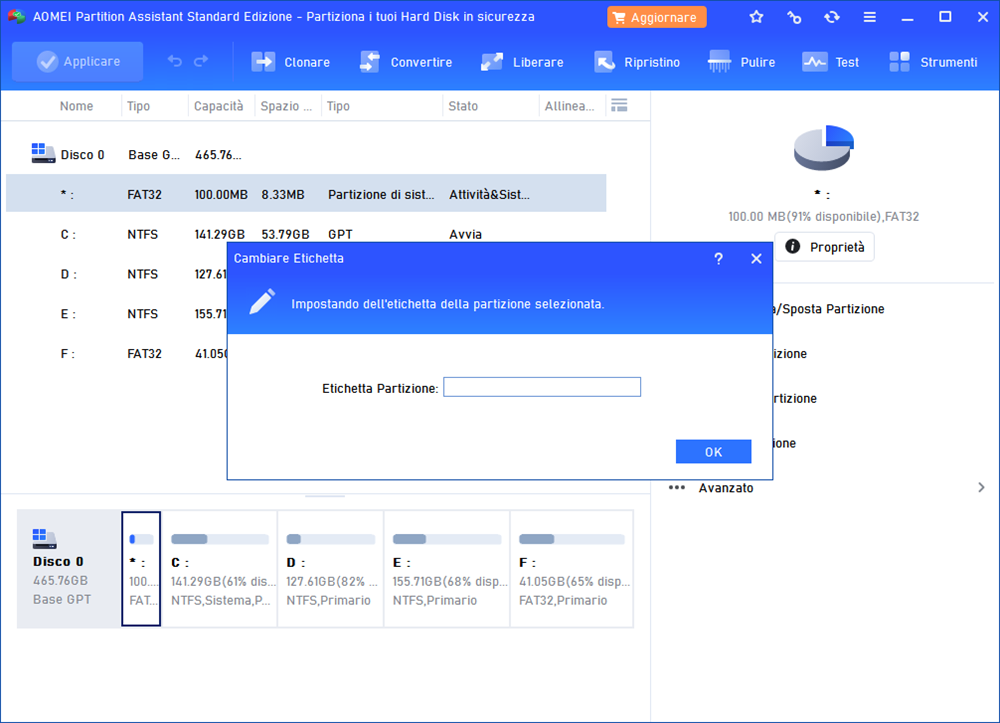Click the pie chart disk usage icon

click(x=823, y=147)
